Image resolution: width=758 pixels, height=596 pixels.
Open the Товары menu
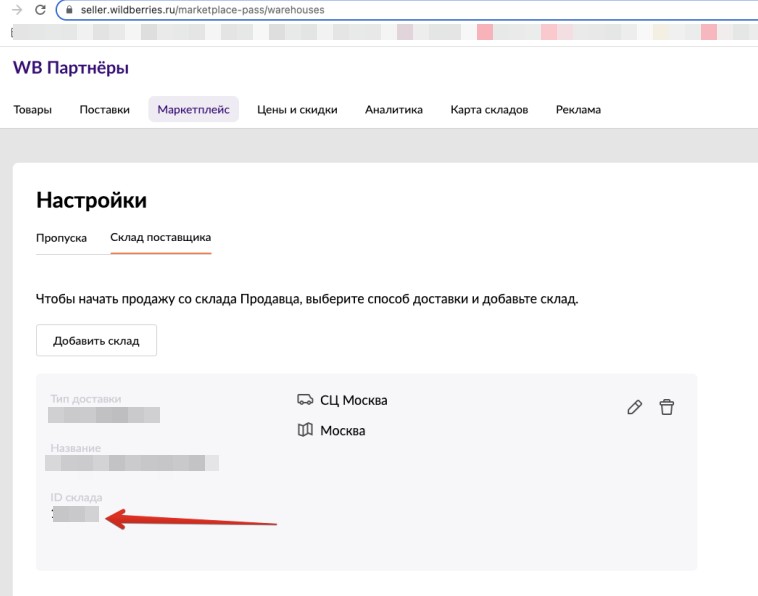(x=32, y=110)
